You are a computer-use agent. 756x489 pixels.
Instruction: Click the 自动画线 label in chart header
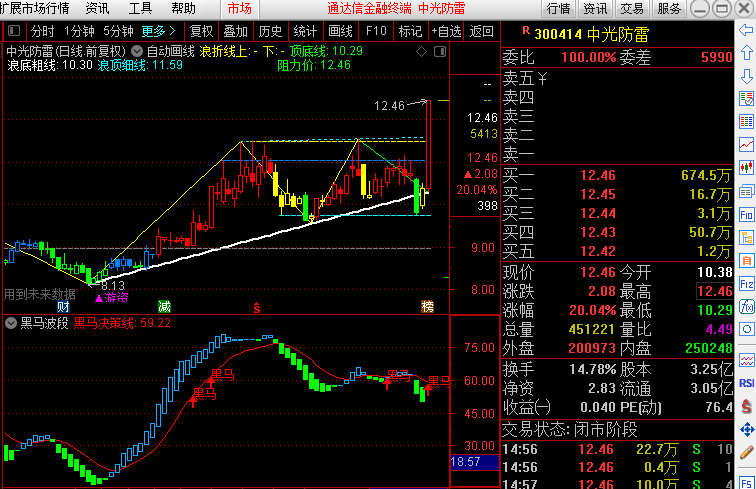click(x=171, y=51)
